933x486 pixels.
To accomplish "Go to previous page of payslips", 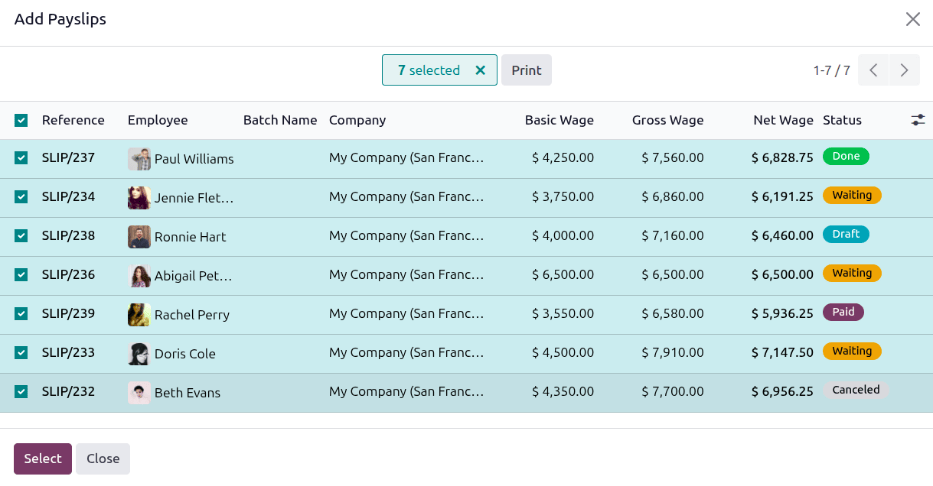I will pos(874,70).
